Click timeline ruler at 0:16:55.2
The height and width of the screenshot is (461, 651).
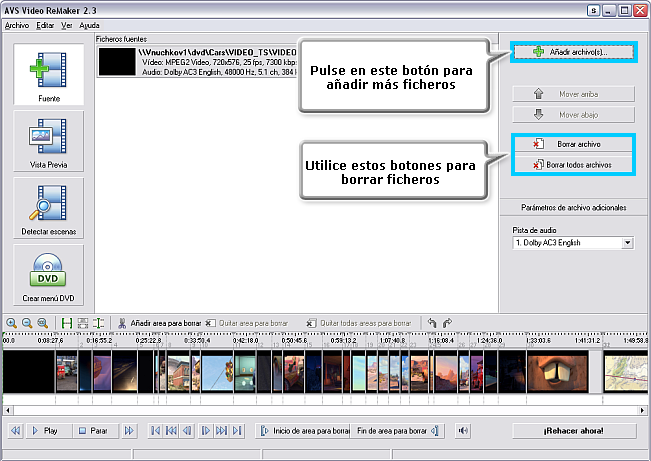point(99,340)
